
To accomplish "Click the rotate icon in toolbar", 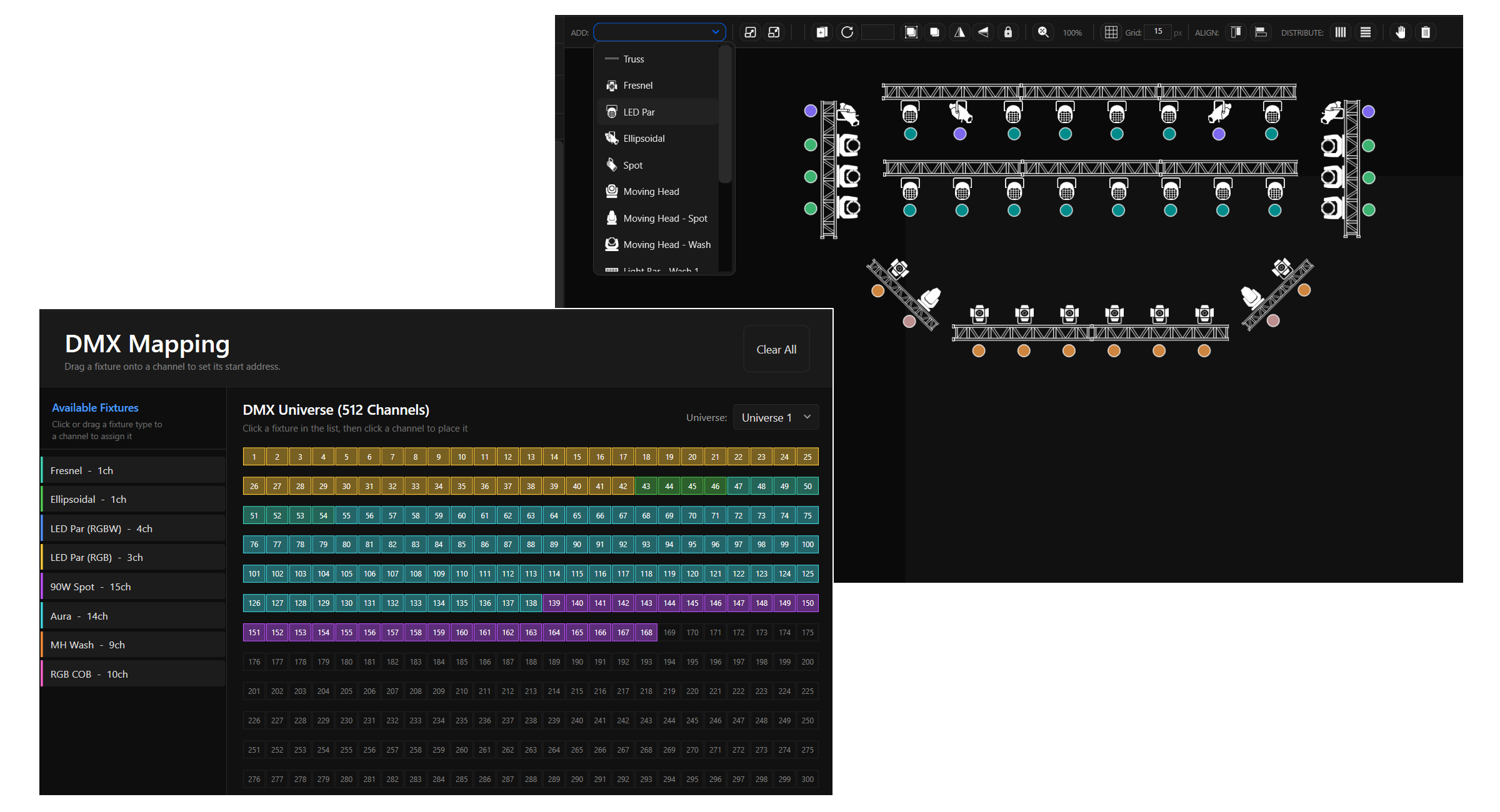I will [847, 32].
